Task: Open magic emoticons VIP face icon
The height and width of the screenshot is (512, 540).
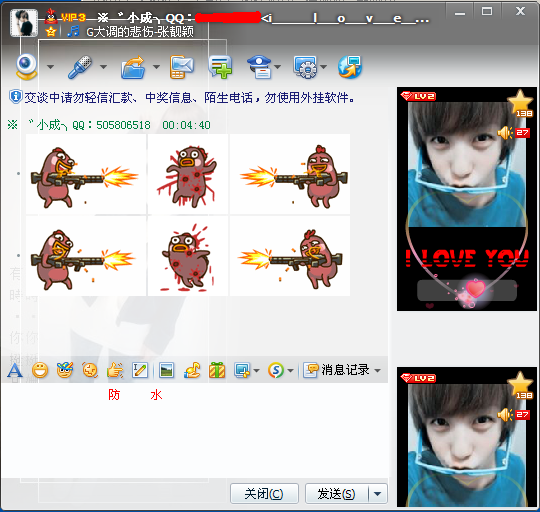Action: pos(65,370)
